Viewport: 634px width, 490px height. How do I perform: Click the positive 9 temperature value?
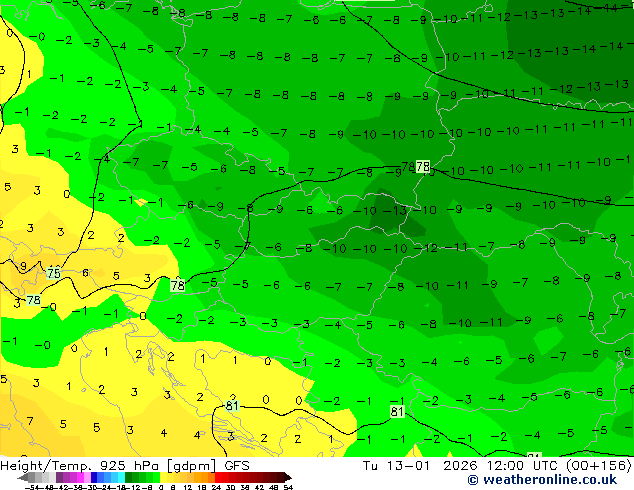[23, 266]
